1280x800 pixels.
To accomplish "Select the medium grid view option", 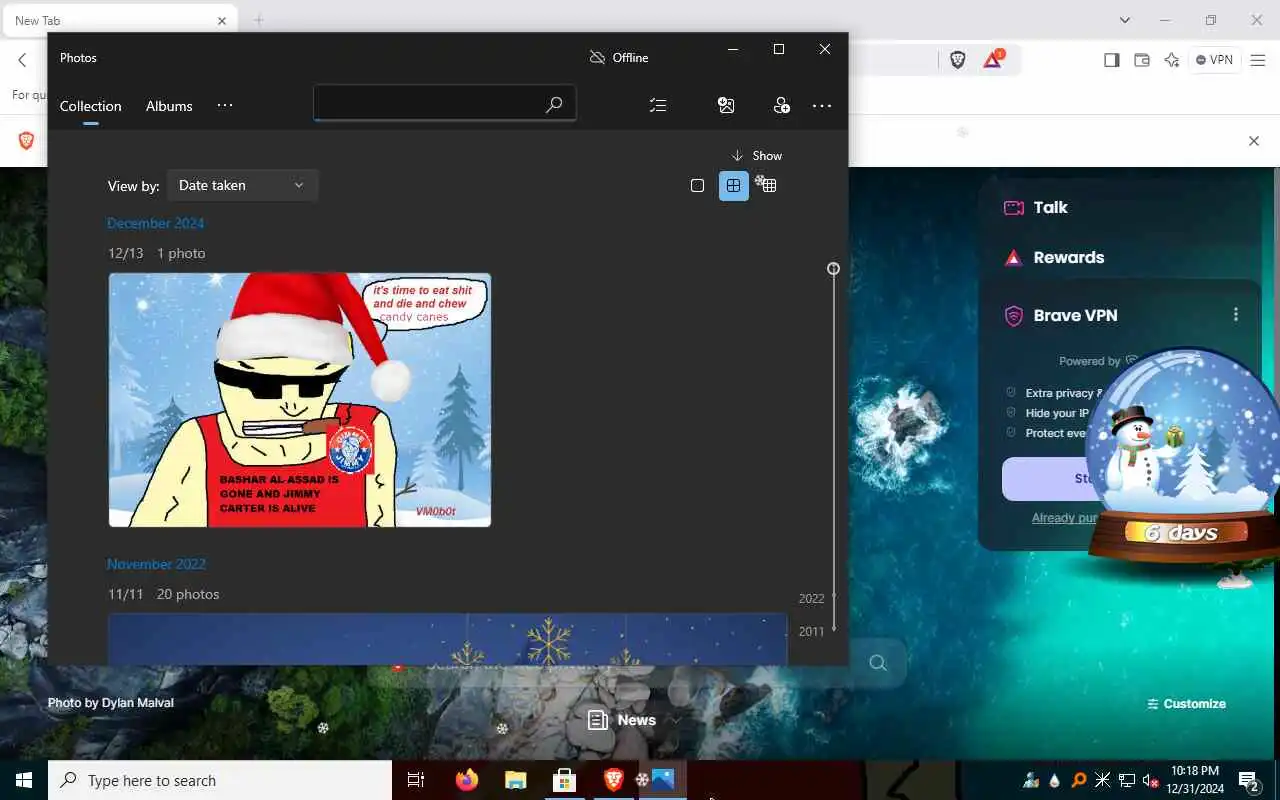I will click(x=734, y=185).
